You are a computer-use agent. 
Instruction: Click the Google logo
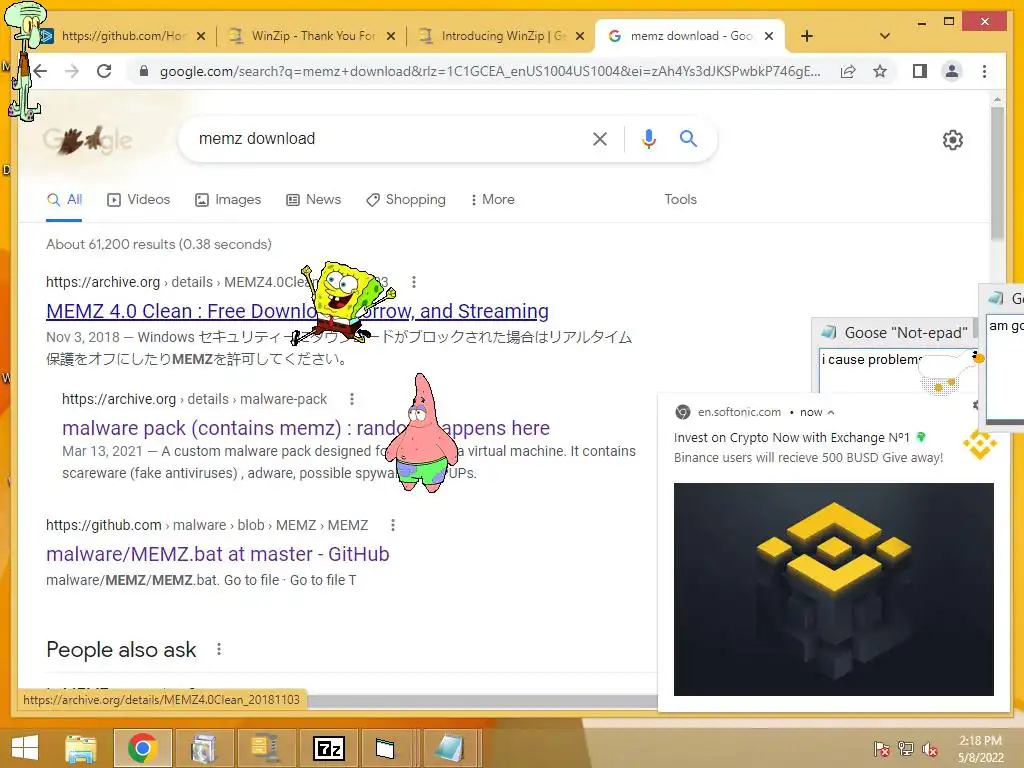[88, 139]
